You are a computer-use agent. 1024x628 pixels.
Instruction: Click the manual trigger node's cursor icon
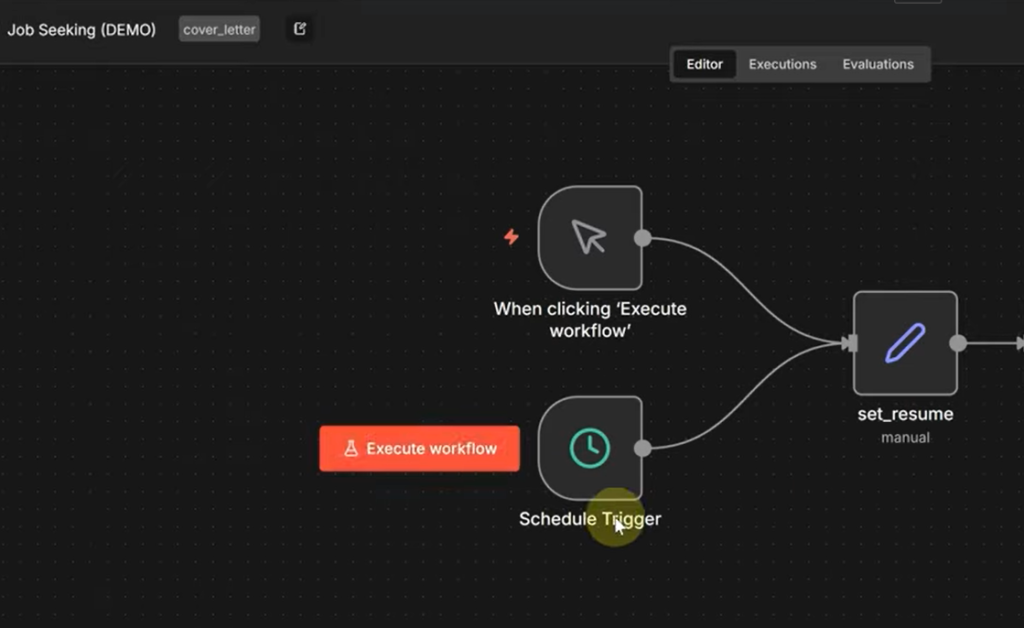[x=589, y=237]
